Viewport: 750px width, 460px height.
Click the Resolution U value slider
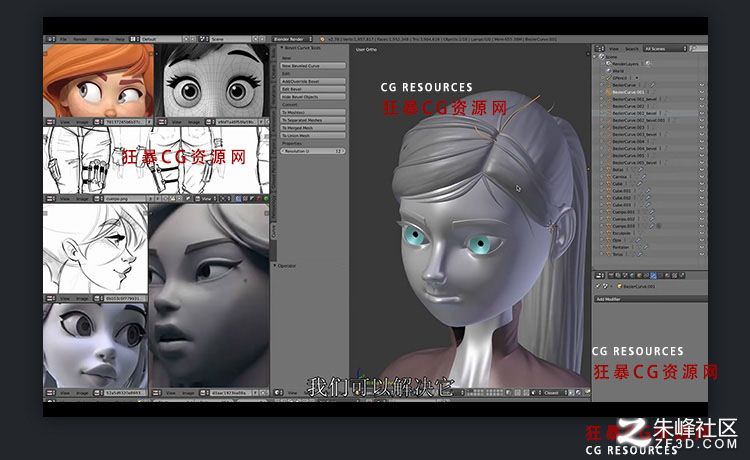point(313,151)
